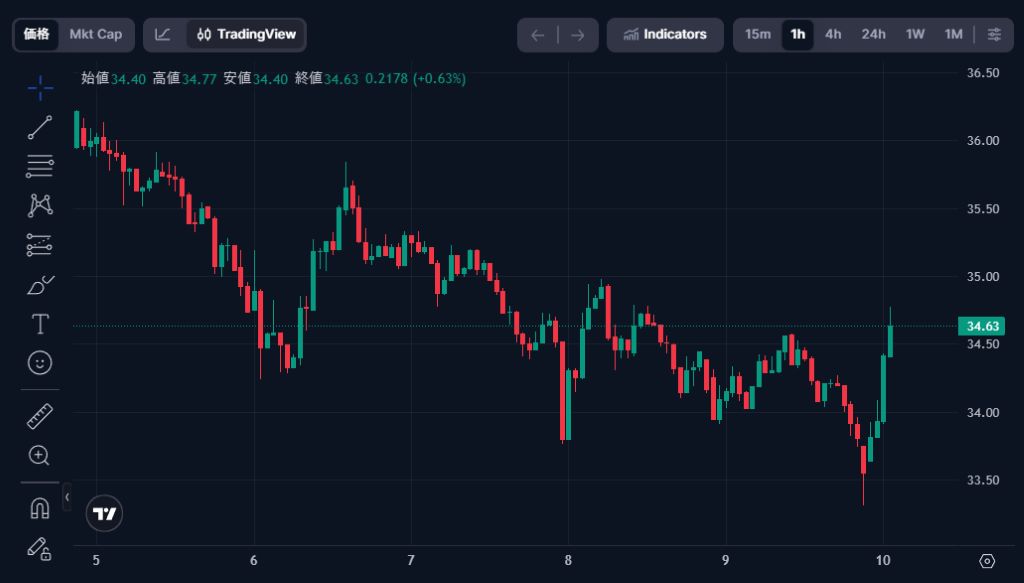Toggle magnet mode for drawings
1024x583 pixels.
40,508
